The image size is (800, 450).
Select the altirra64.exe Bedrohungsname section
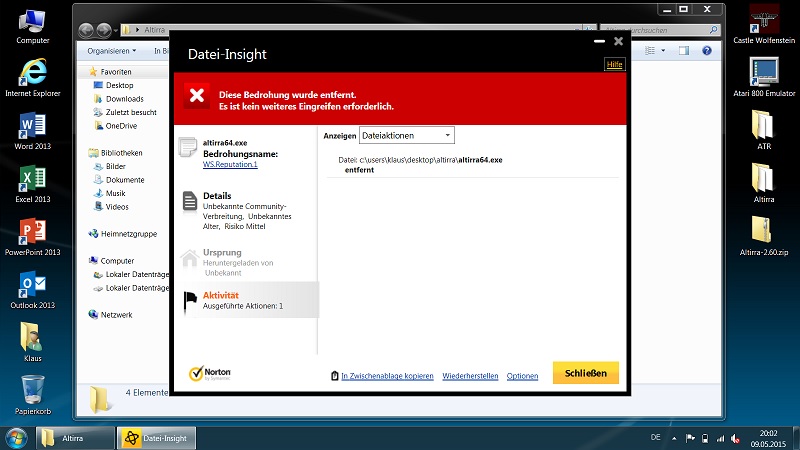(247, 153)
